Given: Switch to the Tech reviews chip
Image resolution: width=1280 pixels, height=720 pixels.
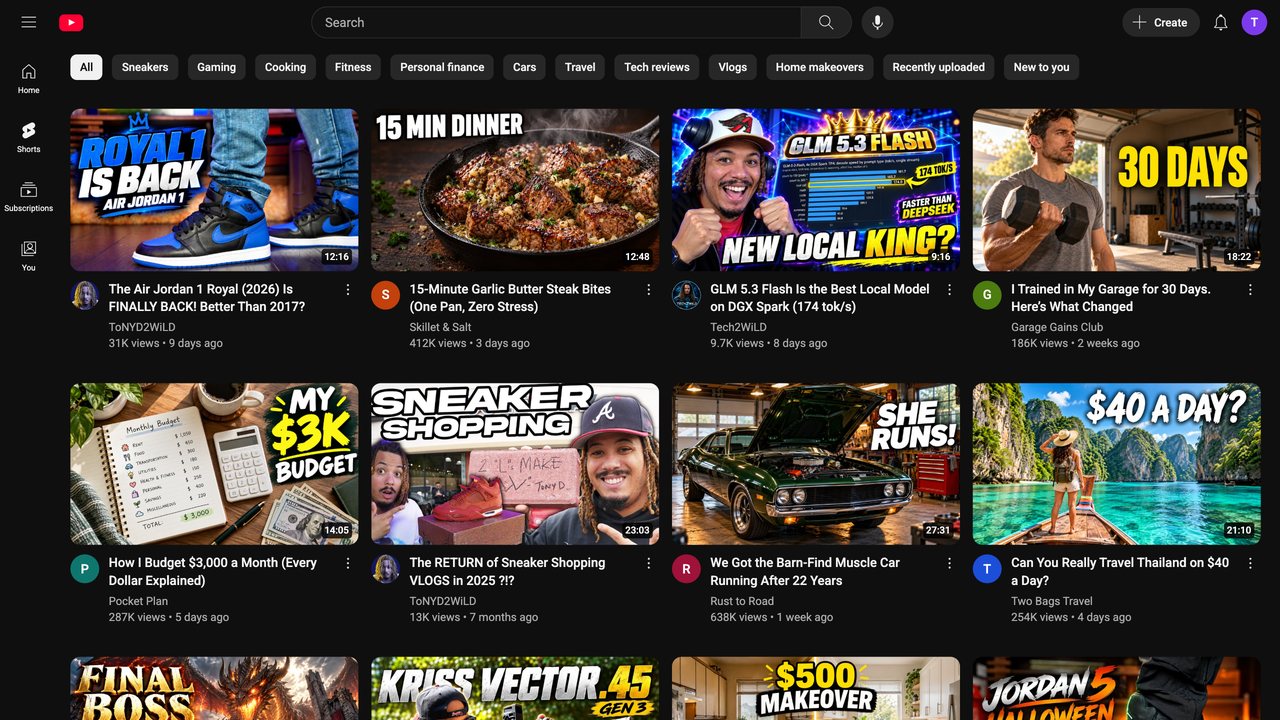Looking at the screenshot, I should pos(657,67).
